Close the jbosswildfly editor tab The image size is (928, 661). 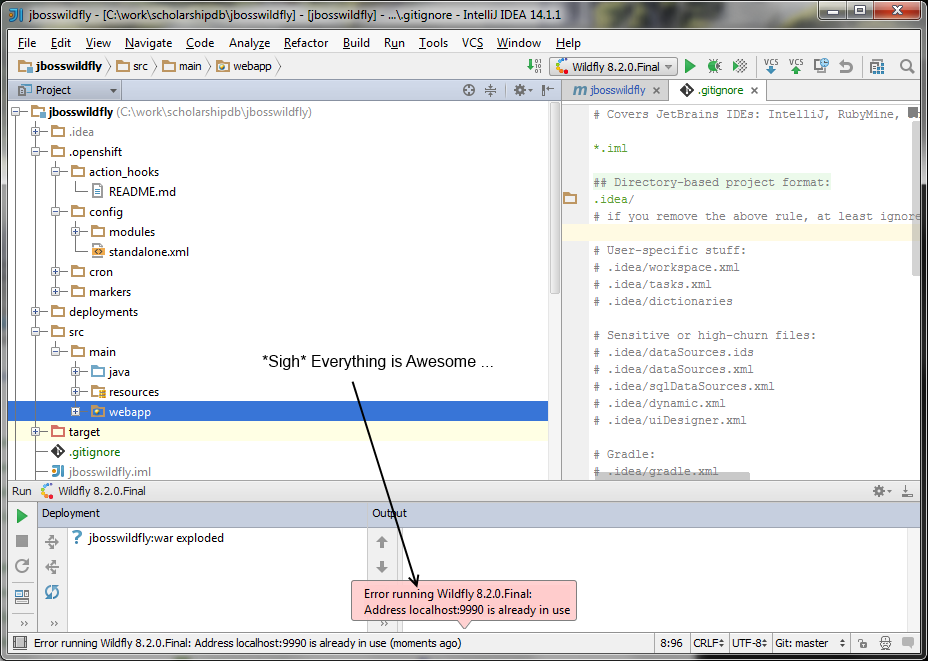click(656, 91)
